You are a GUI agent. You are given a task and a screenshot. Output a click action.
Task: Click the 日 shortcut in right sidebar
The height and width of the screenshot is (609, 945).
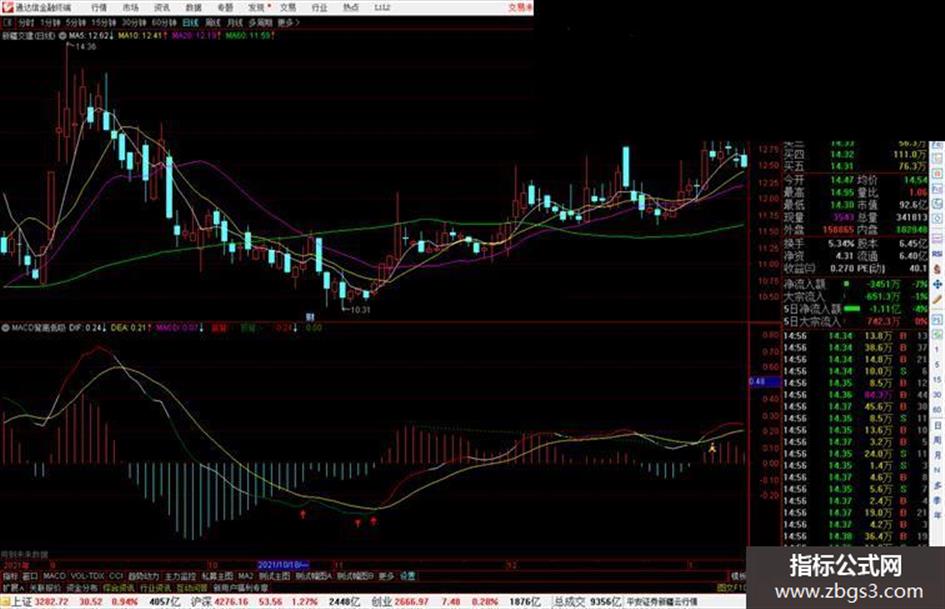(x=937, y=425)
